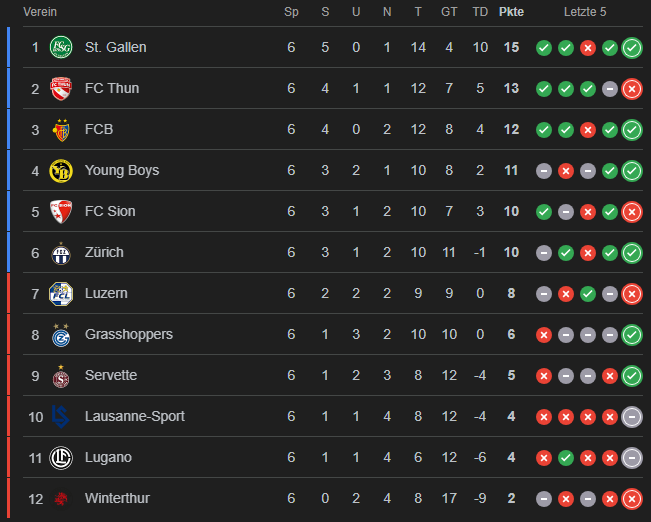Viewport: 651px width, 522px height.
Task: Click FC Thun's latest loss indicator
Action: point(631,88)
